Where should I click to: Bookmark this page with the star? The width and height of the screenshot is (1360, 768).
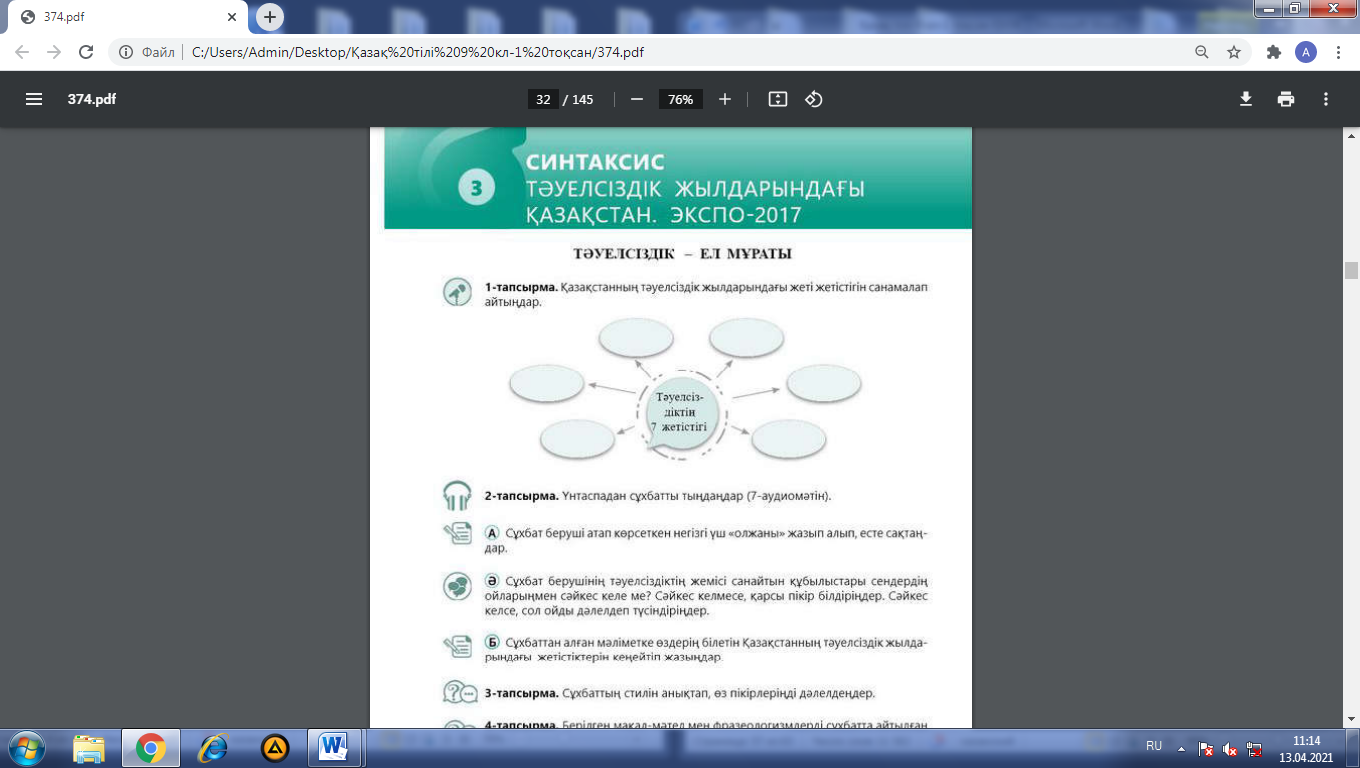[1234, 52]
